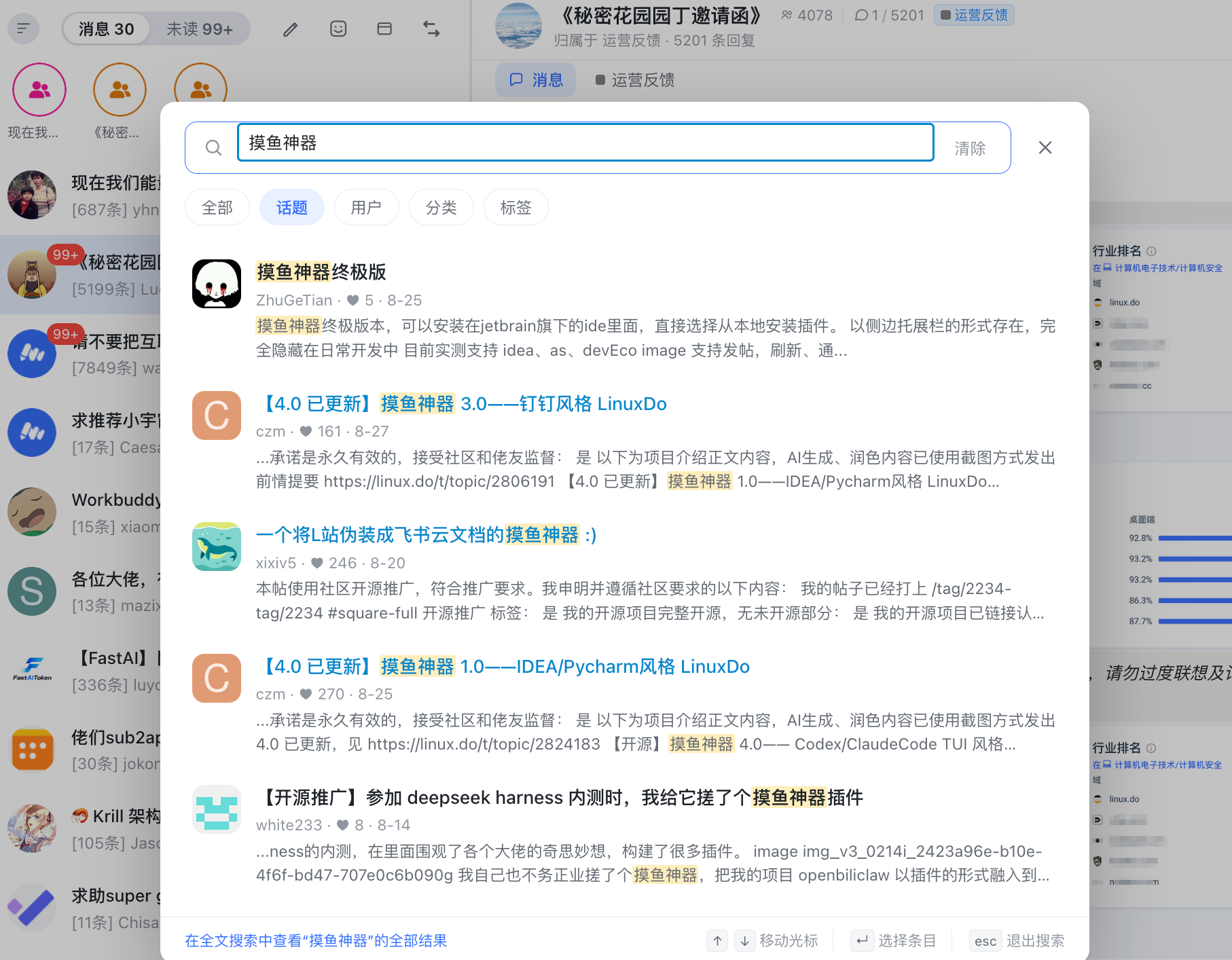Open the emoji smiley icon
This screenshot has width=1232, height=960.
pos(338,29)
